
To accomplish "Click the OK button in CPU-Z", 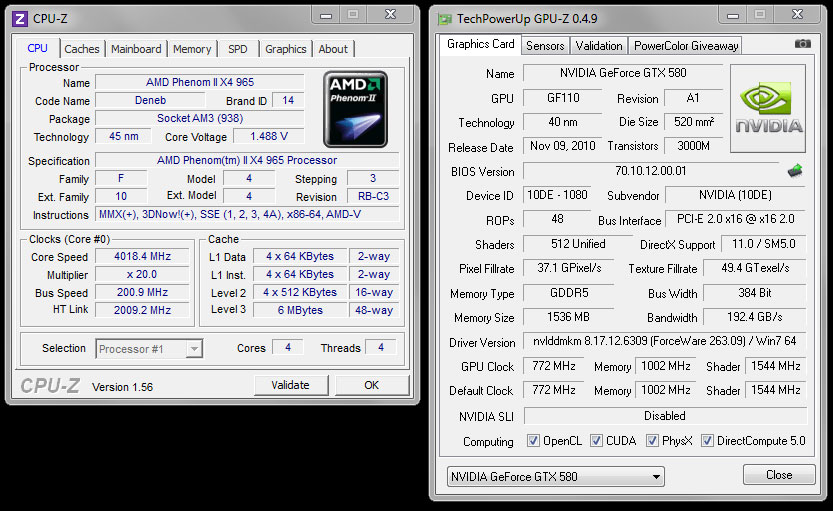I will (x=371, y=385).
